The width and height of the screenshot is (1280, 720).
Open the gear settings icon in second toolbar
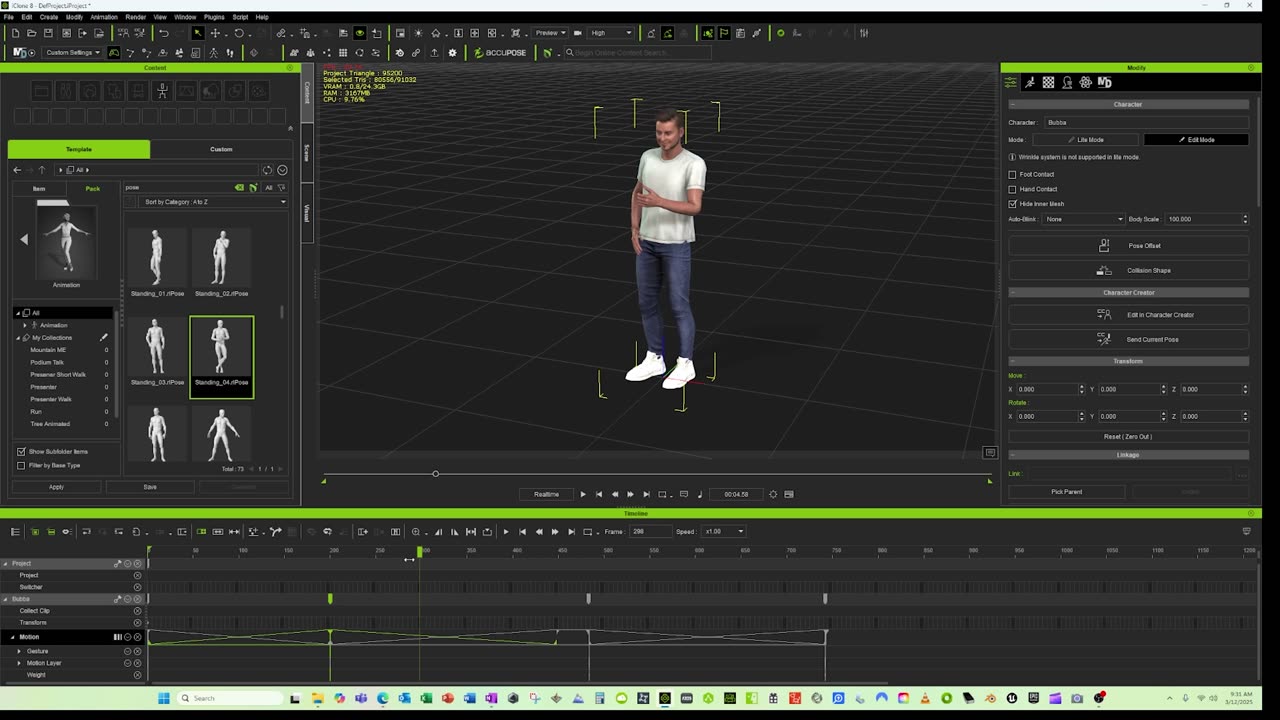tap(452, 53)
